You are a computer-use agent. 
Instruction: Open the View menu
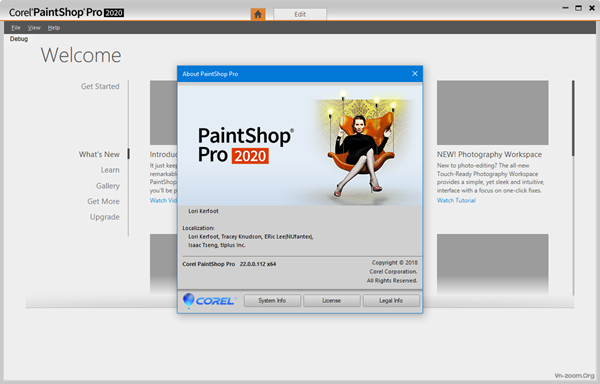tap(34, 28)
